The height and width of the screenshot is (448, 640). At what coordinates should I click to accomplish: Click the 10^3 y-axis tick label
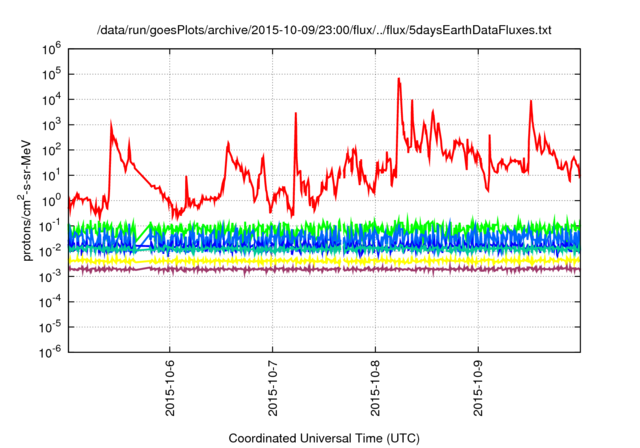point(51,125)
